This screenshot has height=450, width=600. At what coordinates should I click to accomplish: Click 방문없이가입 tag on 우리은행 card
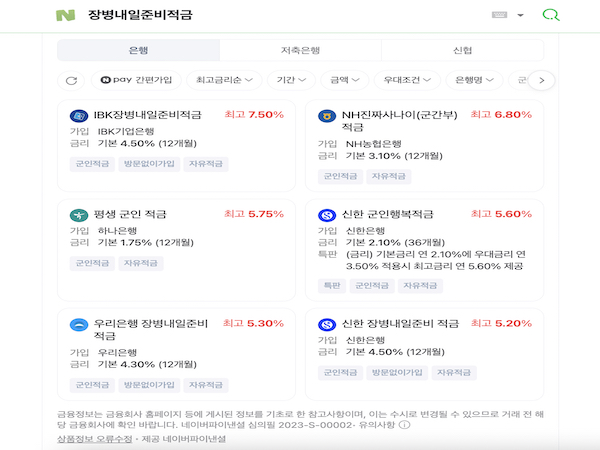click(x=149, y=385)
